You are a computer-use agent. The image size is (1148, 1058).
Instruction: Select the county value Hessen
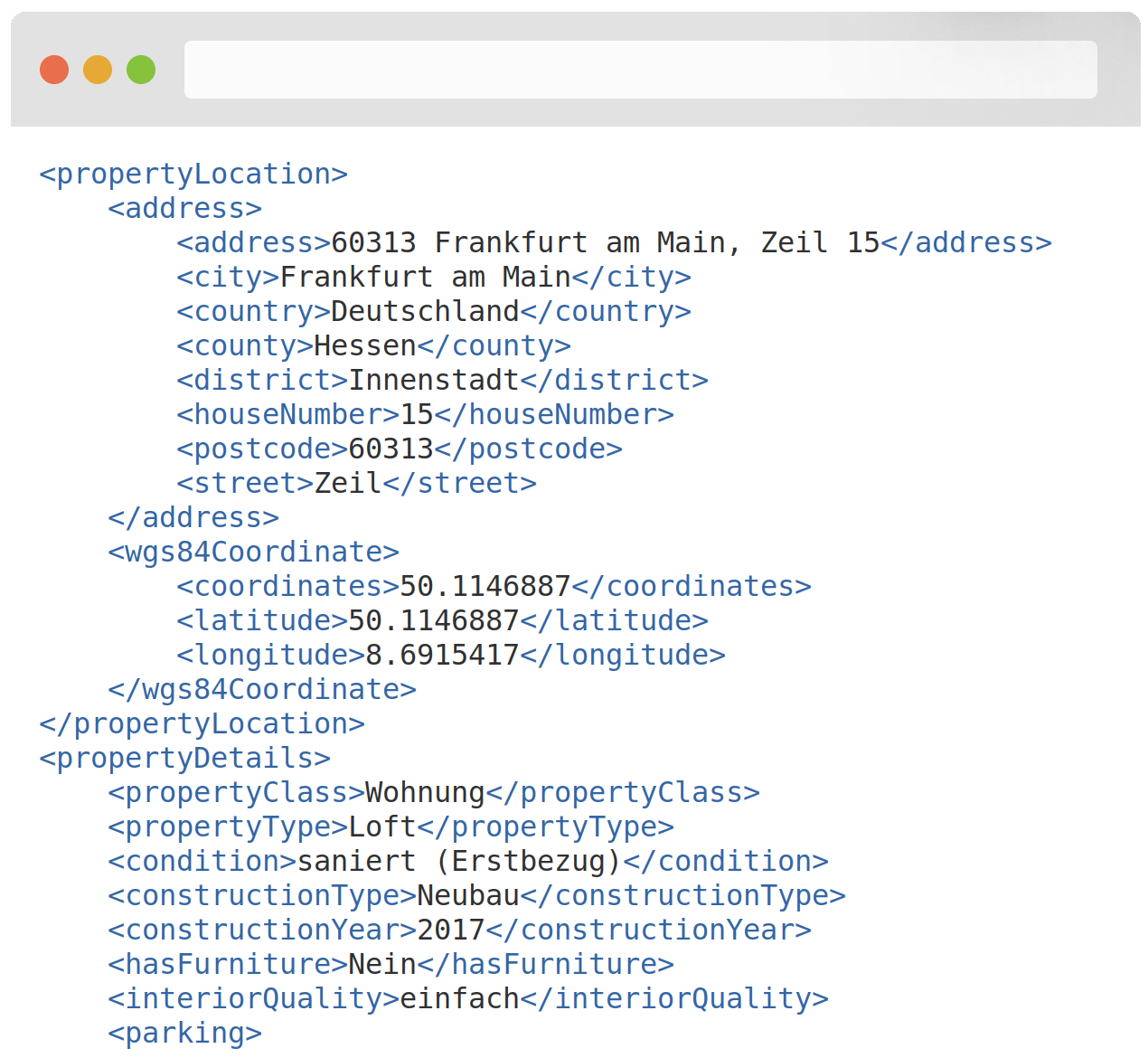coord(364,345)
